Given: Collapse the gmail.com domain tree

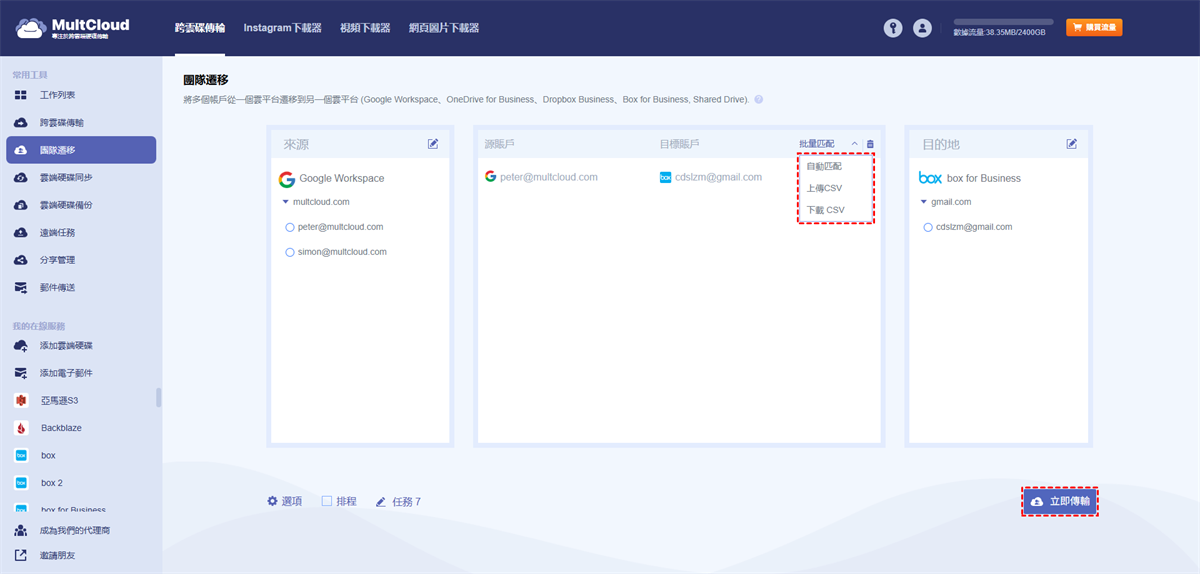Looking at the screenshot, I should [x=924, y=202].
